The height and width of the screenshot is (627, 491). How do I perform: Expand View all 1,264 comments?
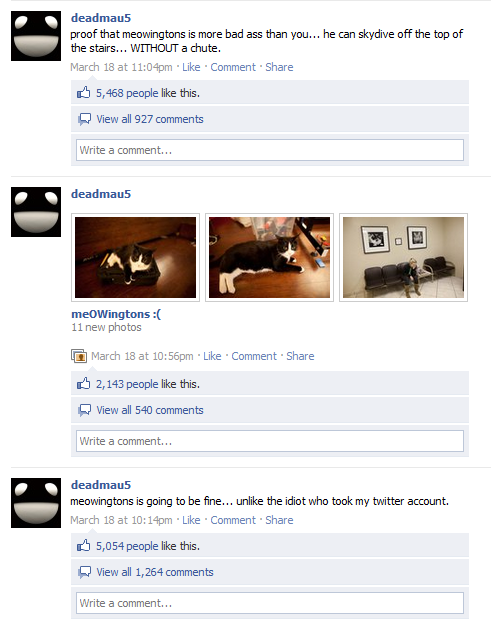(x=155, y=572)
